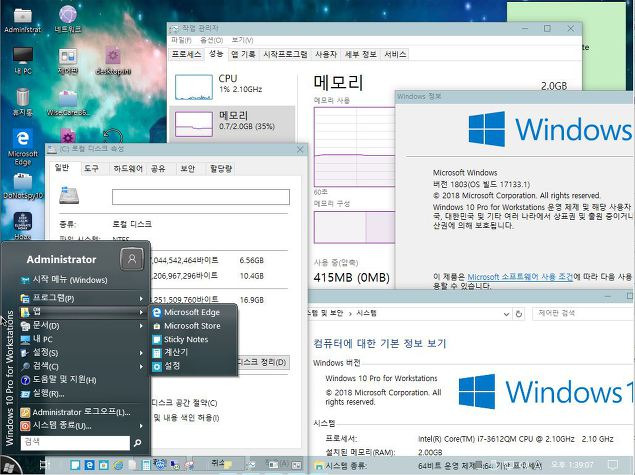
Task: Open the address bar history dropdown
Action: [x=506, y=314]
